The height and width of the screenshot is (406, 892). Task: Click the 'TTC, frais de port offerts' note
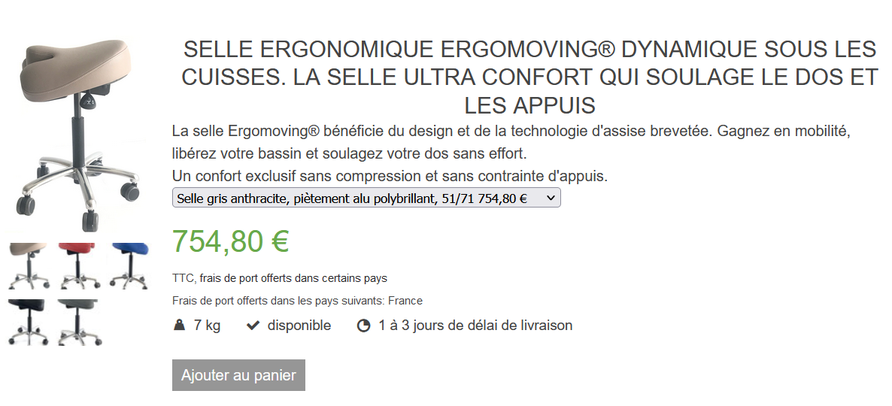tap(280, 278)
